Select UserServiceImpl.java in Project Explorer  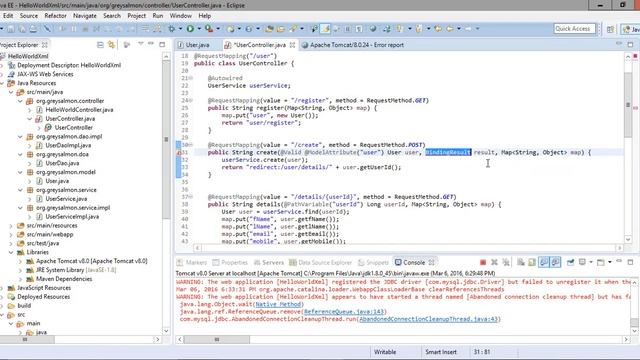72,216
